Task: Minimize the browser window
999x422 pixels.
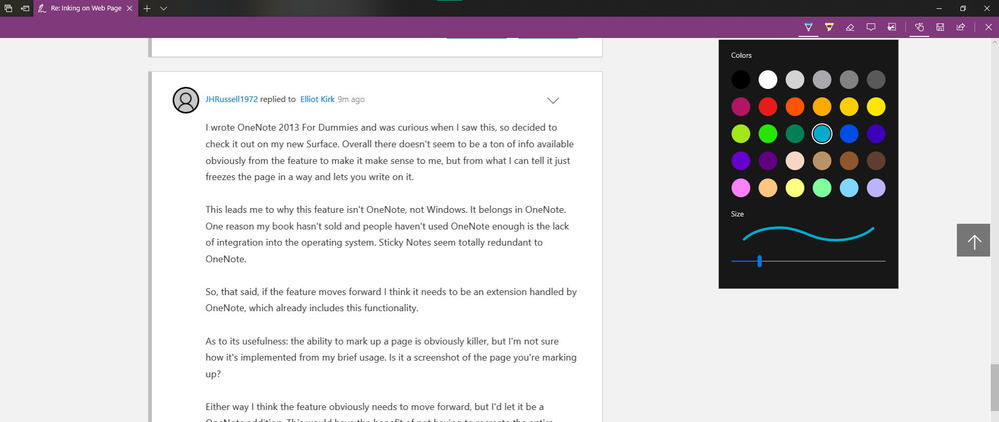Action: [940, 8]
